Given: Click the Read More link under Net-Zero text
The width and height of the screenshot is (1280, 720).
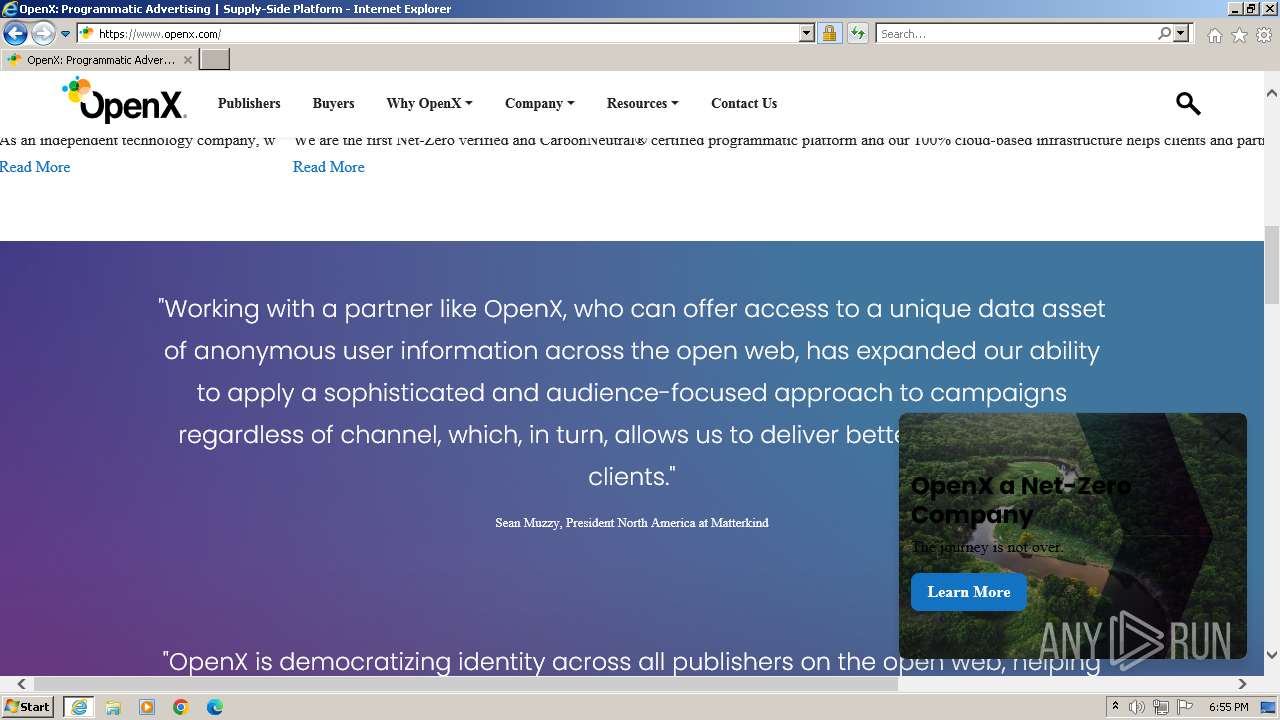Looking at the screenshot, I should 328,167.
